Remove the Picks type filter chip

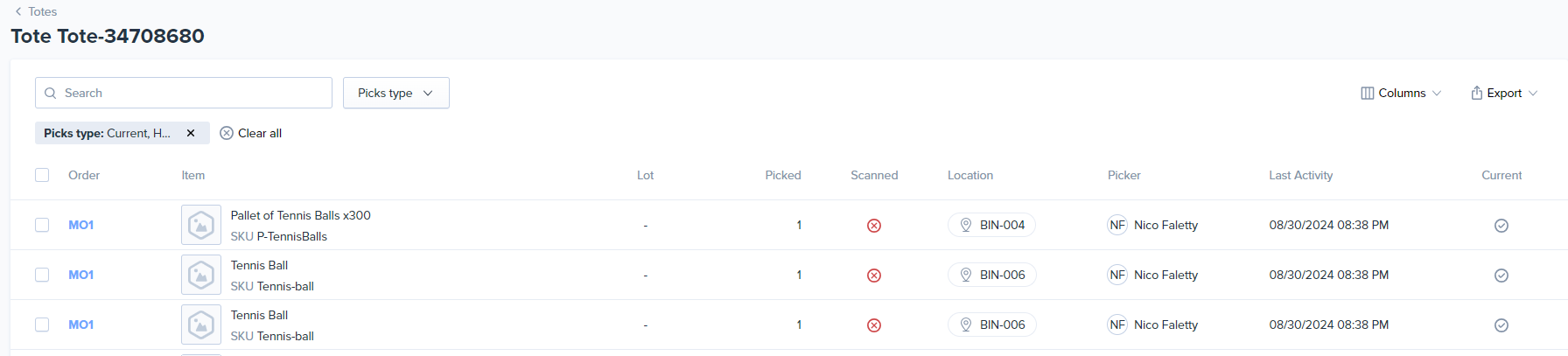(191, 133)
